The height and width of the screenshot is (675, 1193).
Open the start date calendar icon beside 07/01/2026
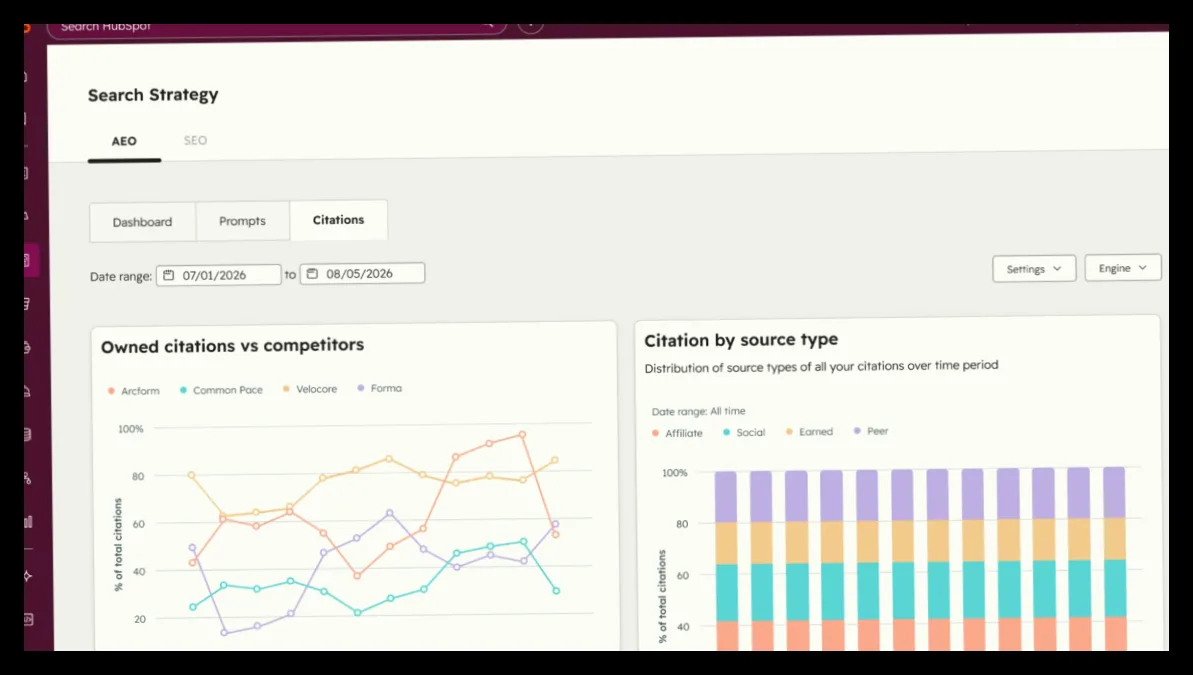(x=169, y=275)
